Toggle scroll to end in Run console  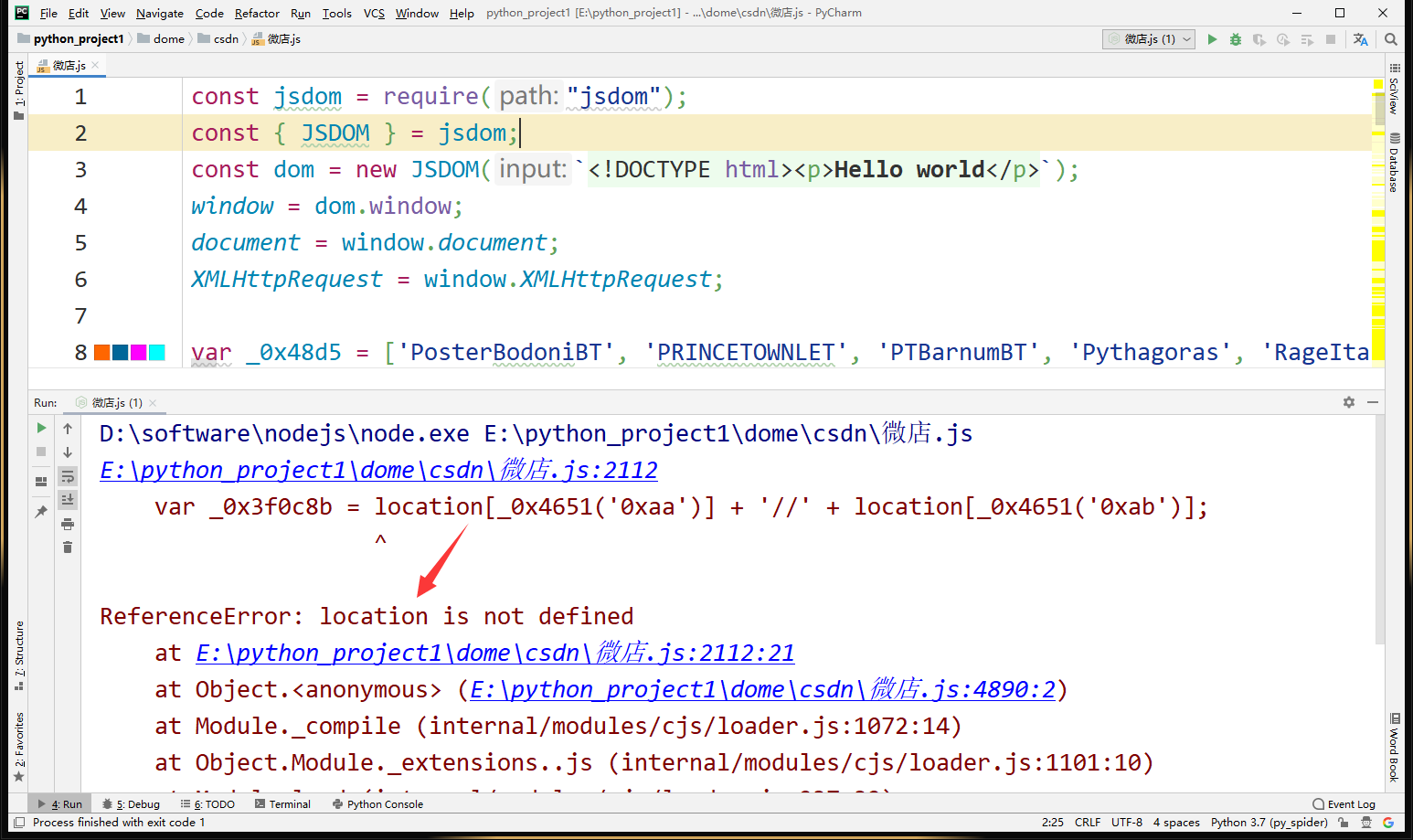point(68,499)
